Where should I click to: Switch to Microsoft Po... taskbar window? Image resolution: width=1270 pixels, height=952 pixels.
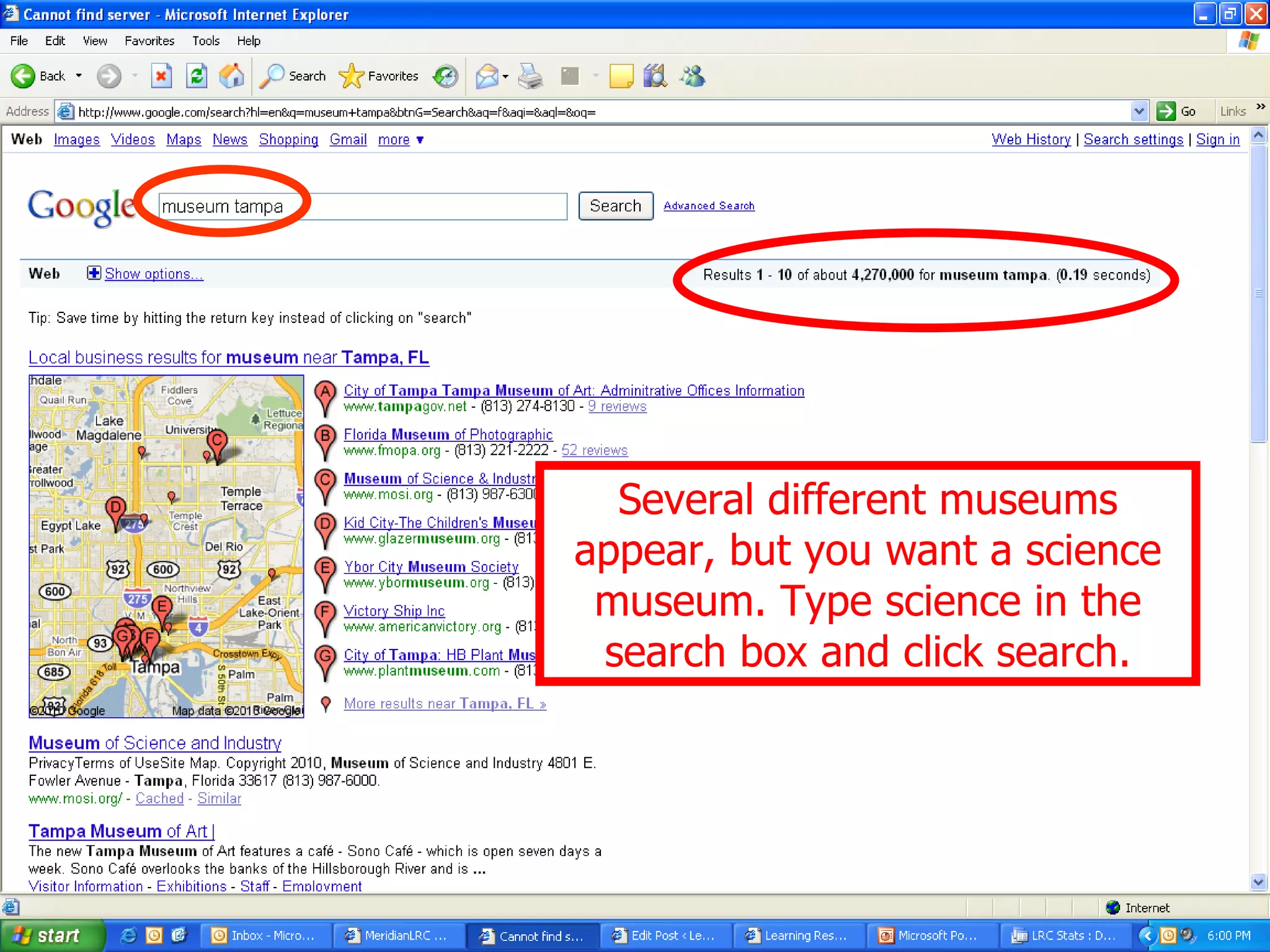pos(932,935)
